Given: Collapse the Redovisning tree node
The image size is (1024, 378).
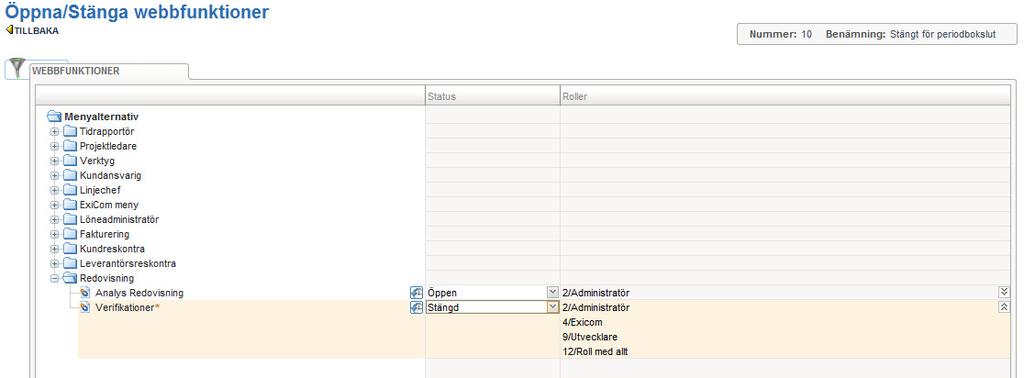Looking at the screenshot, I should pyautogui.click(x=55, y=279).
